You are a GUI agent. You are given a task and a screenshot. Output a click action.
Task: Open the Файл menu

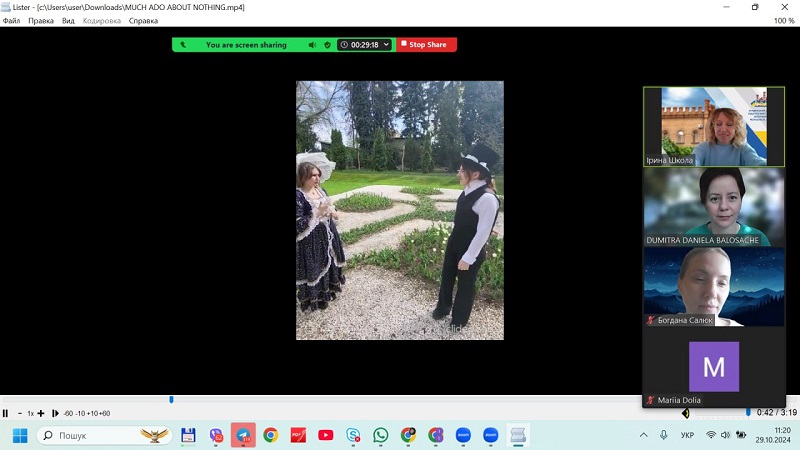tap(11, 21)
